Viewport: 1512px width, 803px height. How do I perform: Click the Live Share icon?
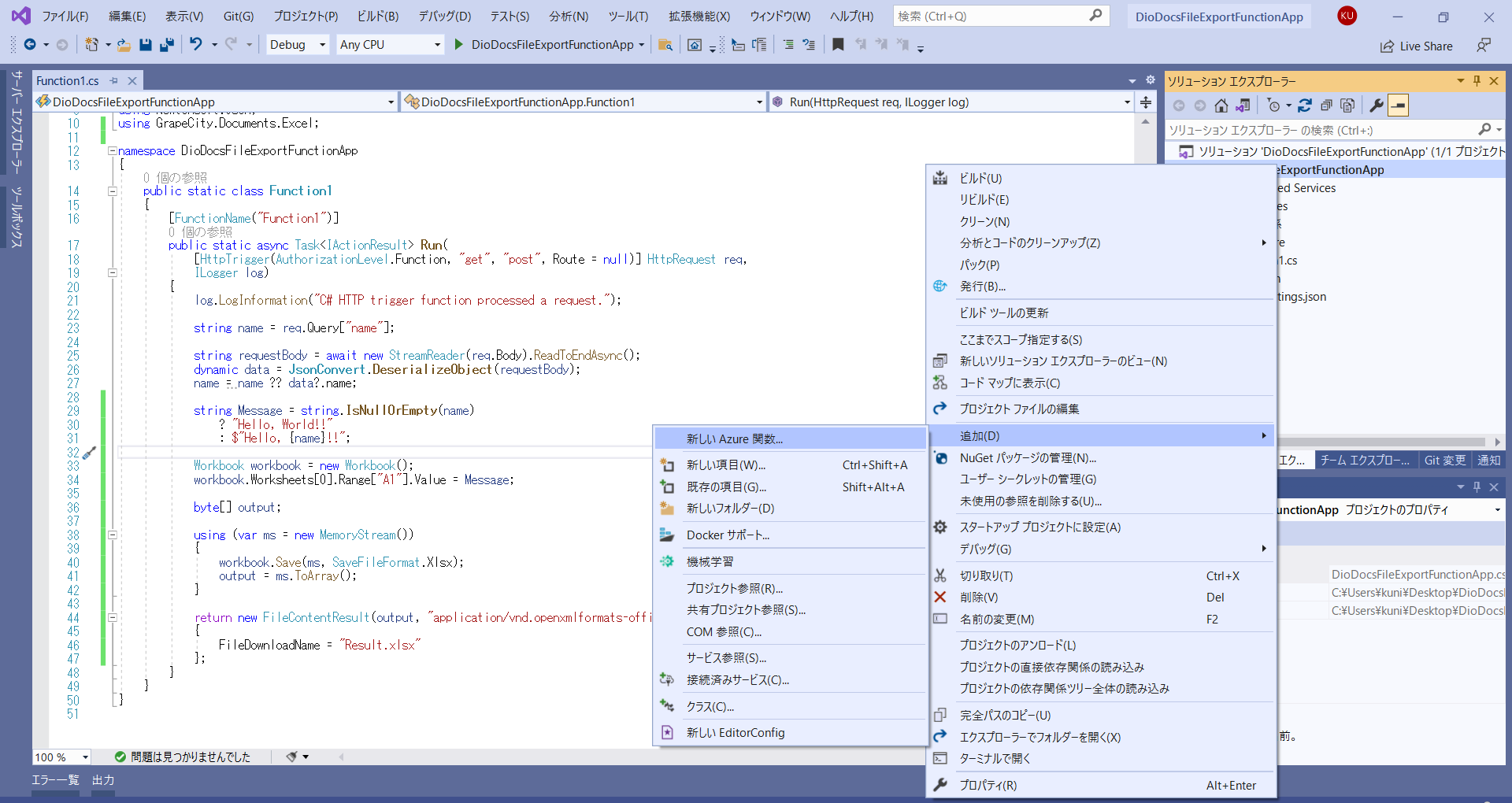coord(1387,46)
